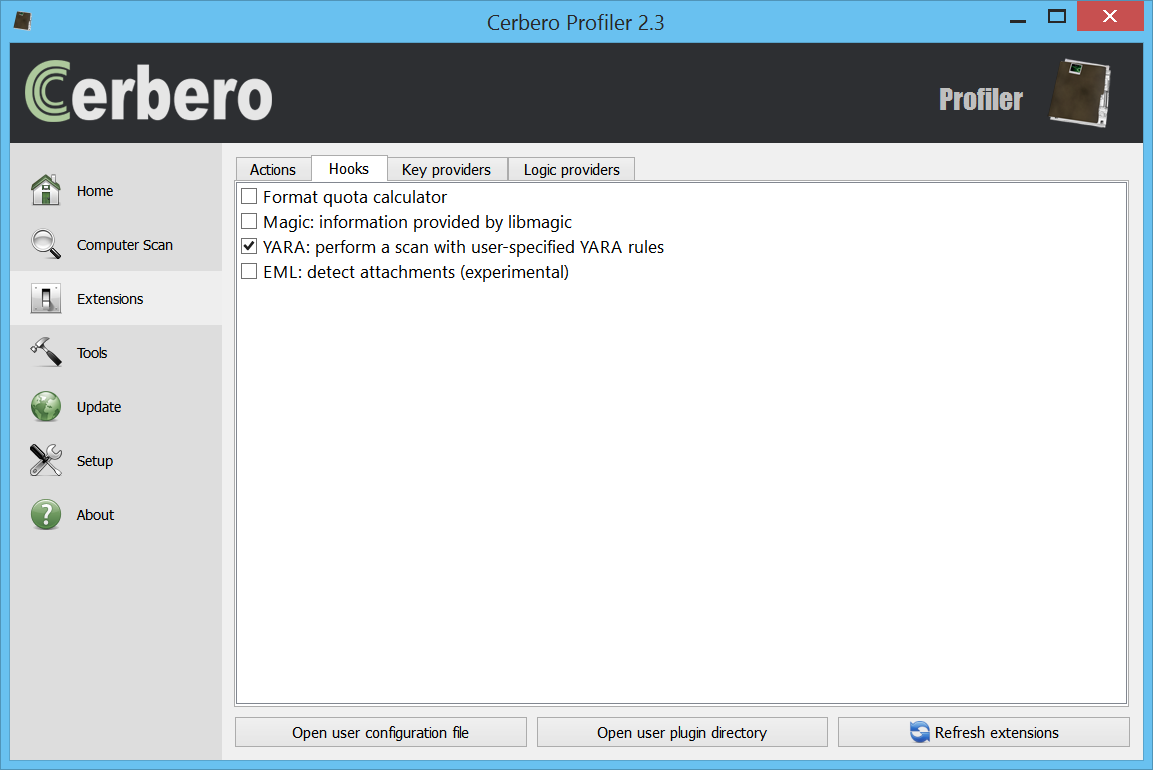Switch to the Actions tab

coord(273,169)
